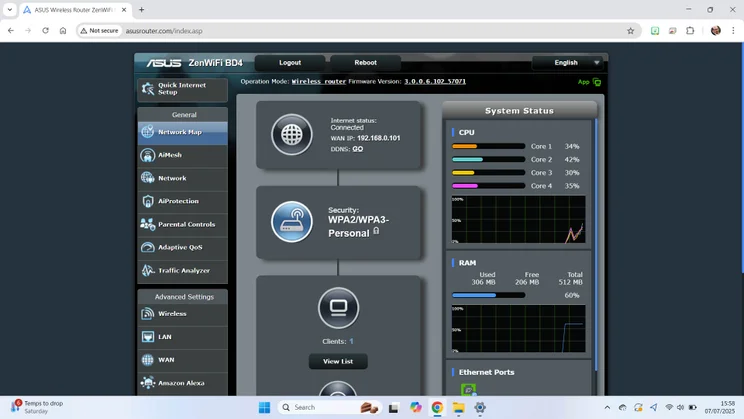This screenshot has width=744, height=419.
Task: Click the Logout button
Action: 290,63
